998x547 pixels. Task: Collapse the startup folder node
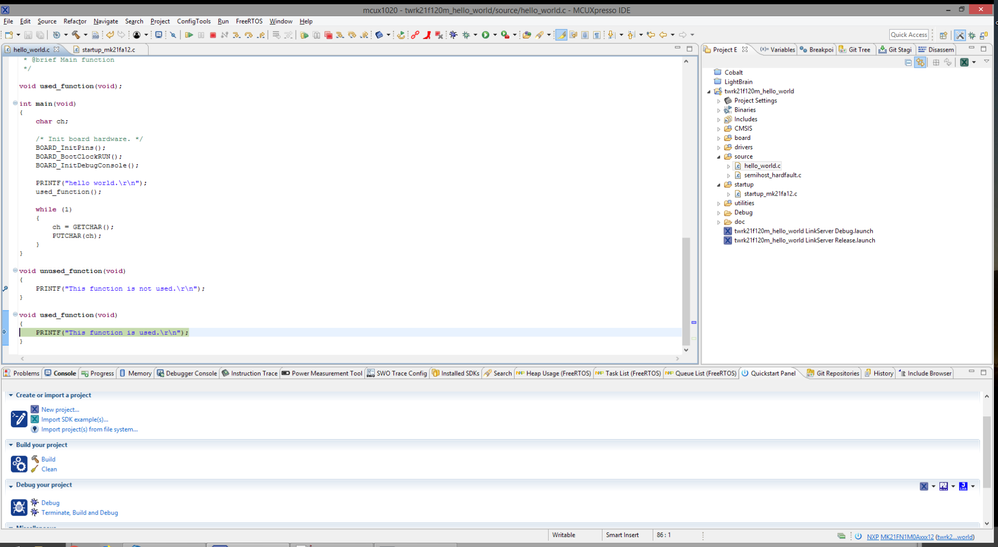click(x=719, y=185)
